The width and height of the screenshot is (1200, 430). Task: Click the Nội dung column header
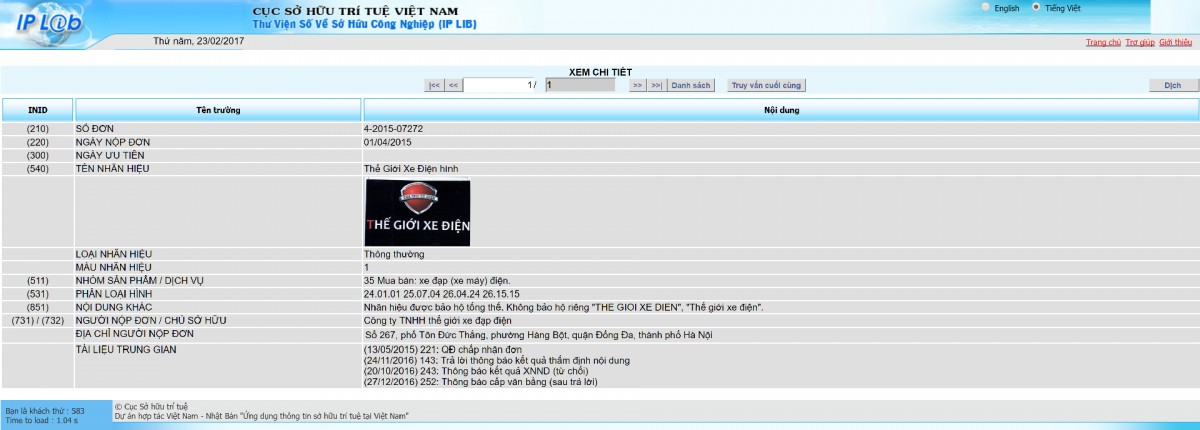780,109
